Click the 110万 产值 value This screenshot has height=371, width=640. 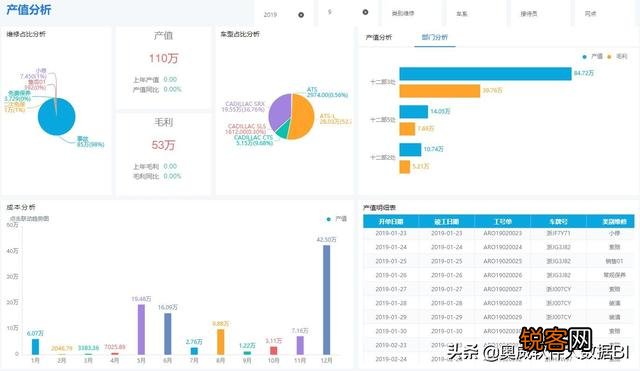click(163, 58)
